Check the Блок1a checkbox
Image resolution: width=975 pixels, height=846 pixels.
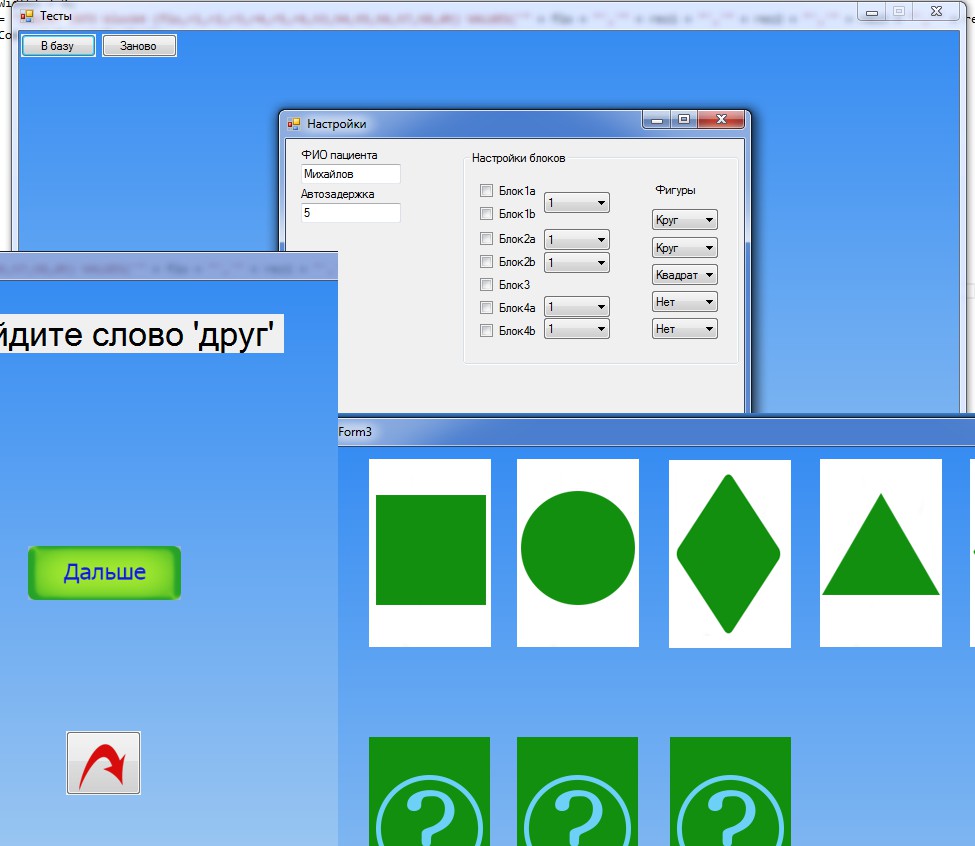click(x=486, y=190)
